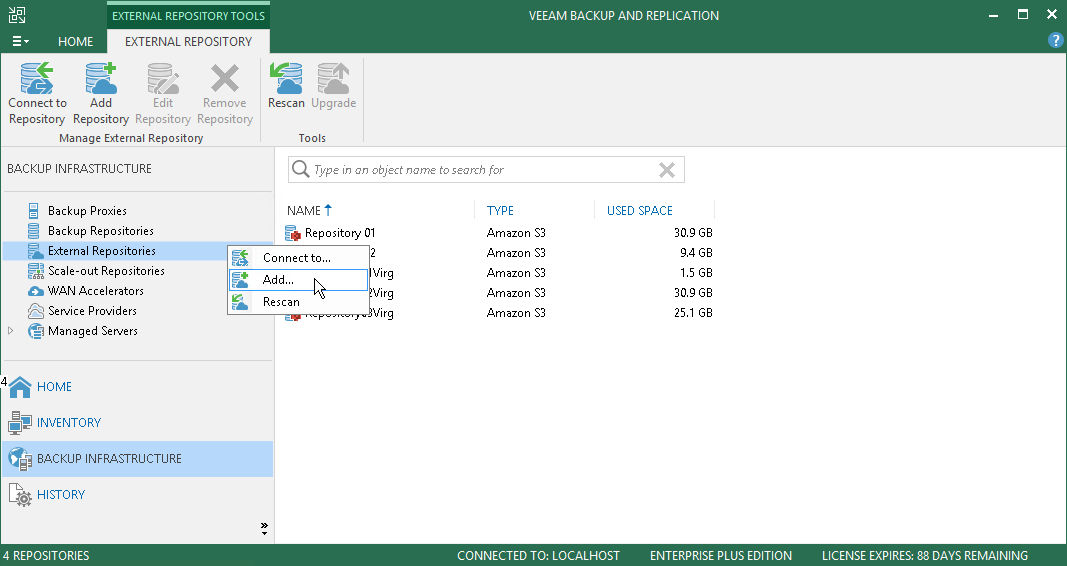Click the Scale-out Repositories icon
1067x566 pixels.
coord(35,271)
